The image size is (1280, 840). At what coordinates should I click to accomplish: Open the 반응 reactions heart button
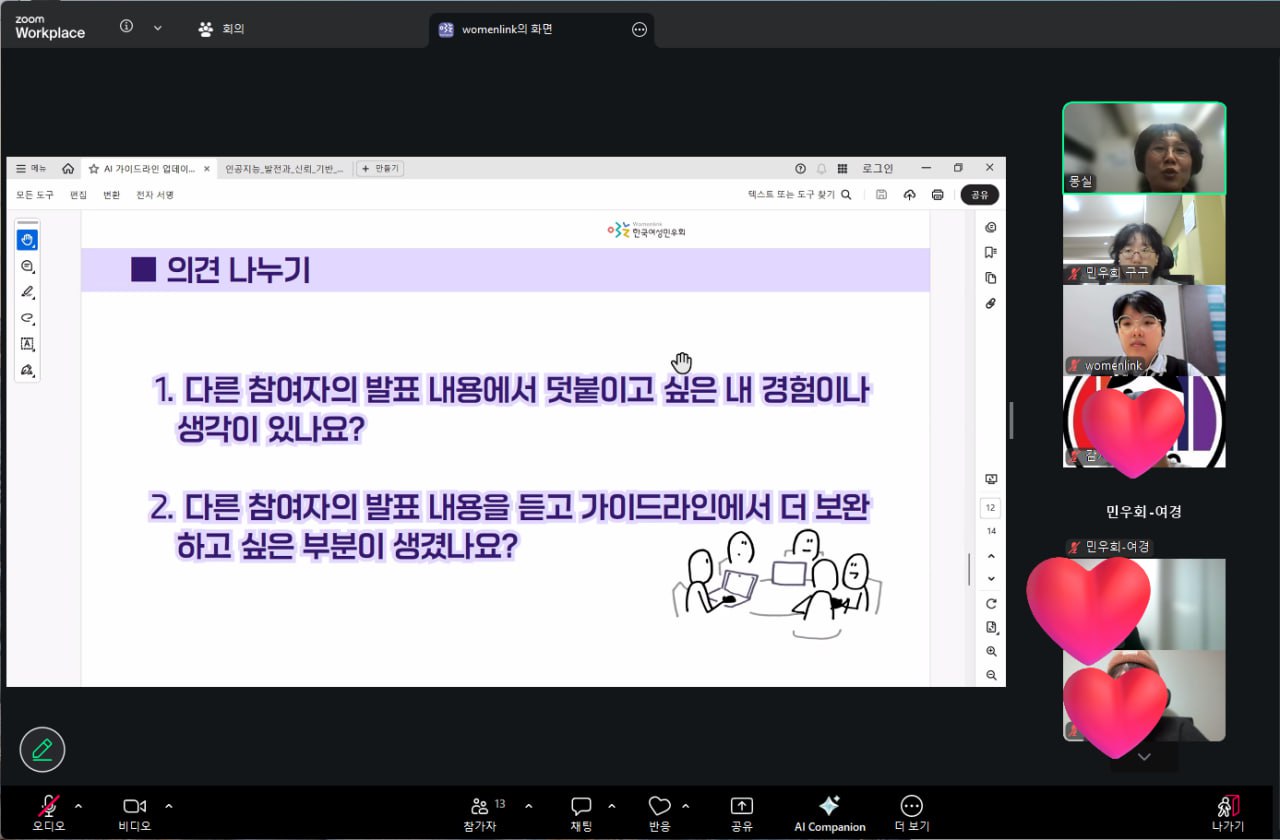(659, 813)
